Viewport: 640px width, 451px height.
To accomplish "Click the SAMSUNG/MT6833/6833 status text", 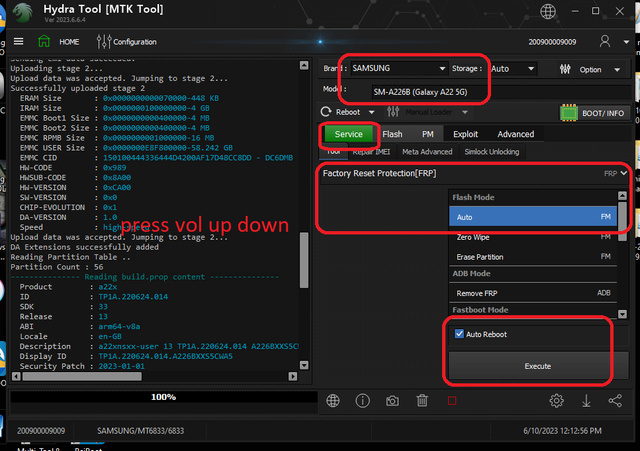I will click(140, 431).
